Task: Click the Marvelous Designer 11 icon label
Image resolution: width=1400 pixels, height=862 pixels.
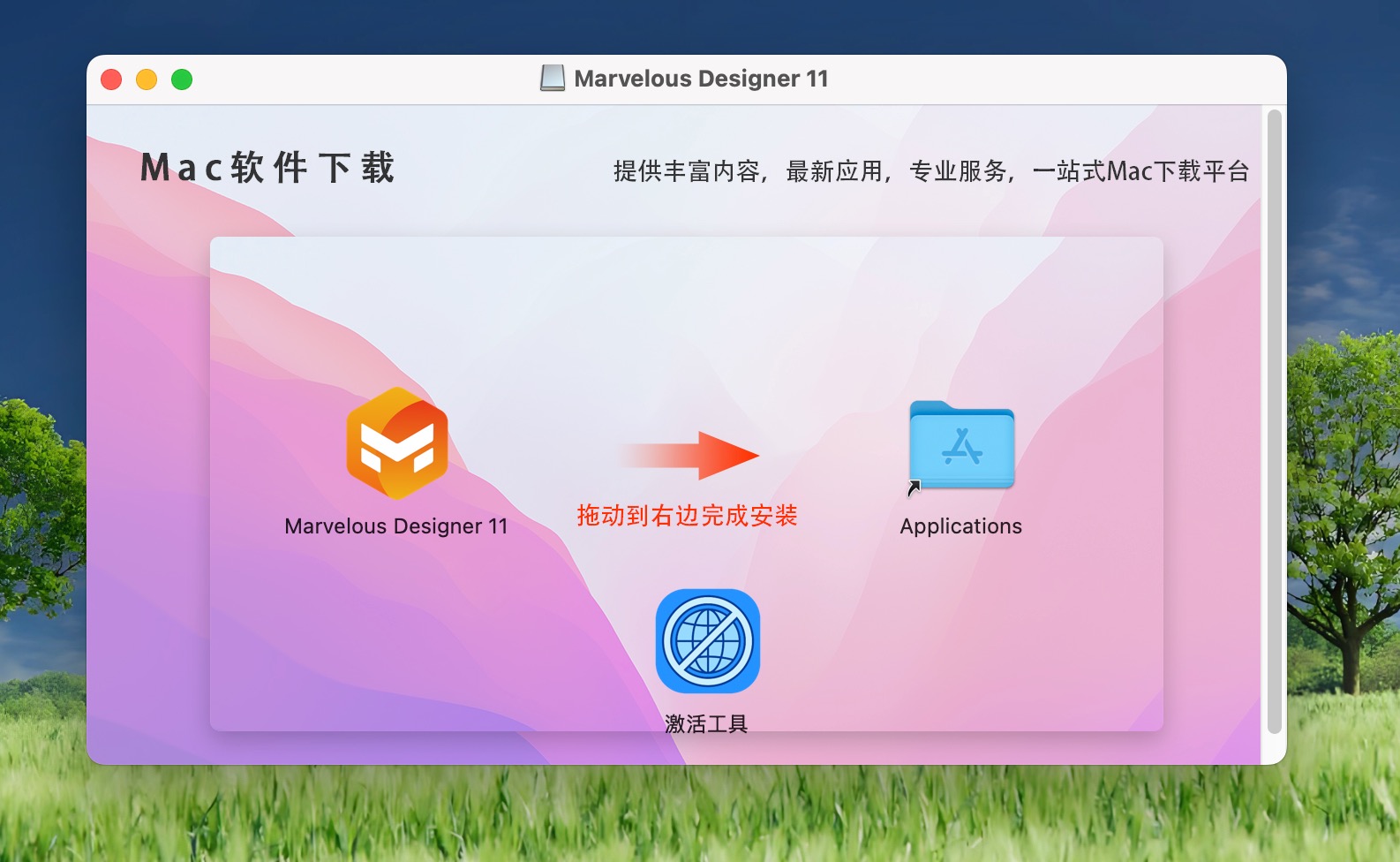Action: tap(396, 526)
